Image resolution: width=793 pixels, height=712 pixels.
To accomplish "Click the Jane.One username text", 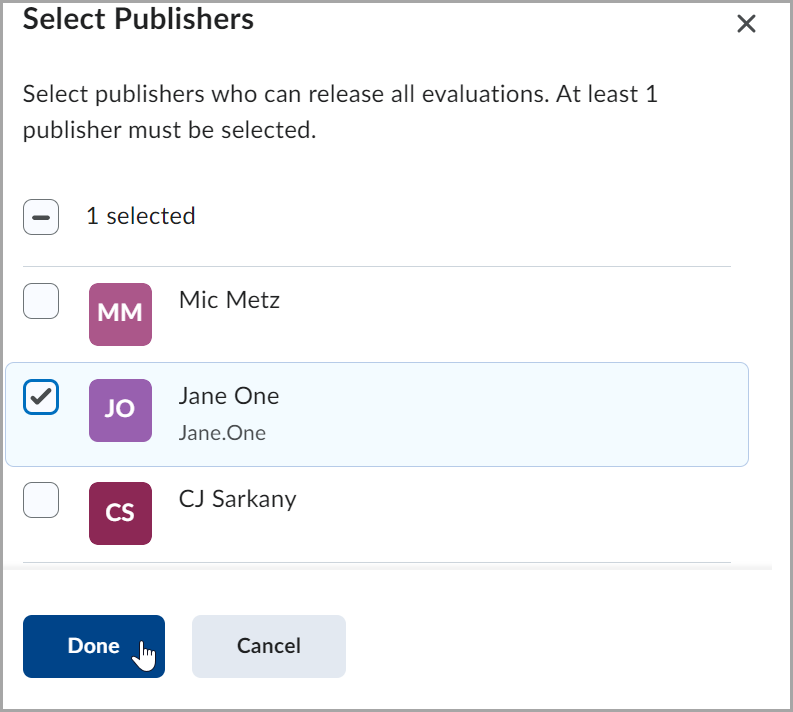I will pos(222,432).
